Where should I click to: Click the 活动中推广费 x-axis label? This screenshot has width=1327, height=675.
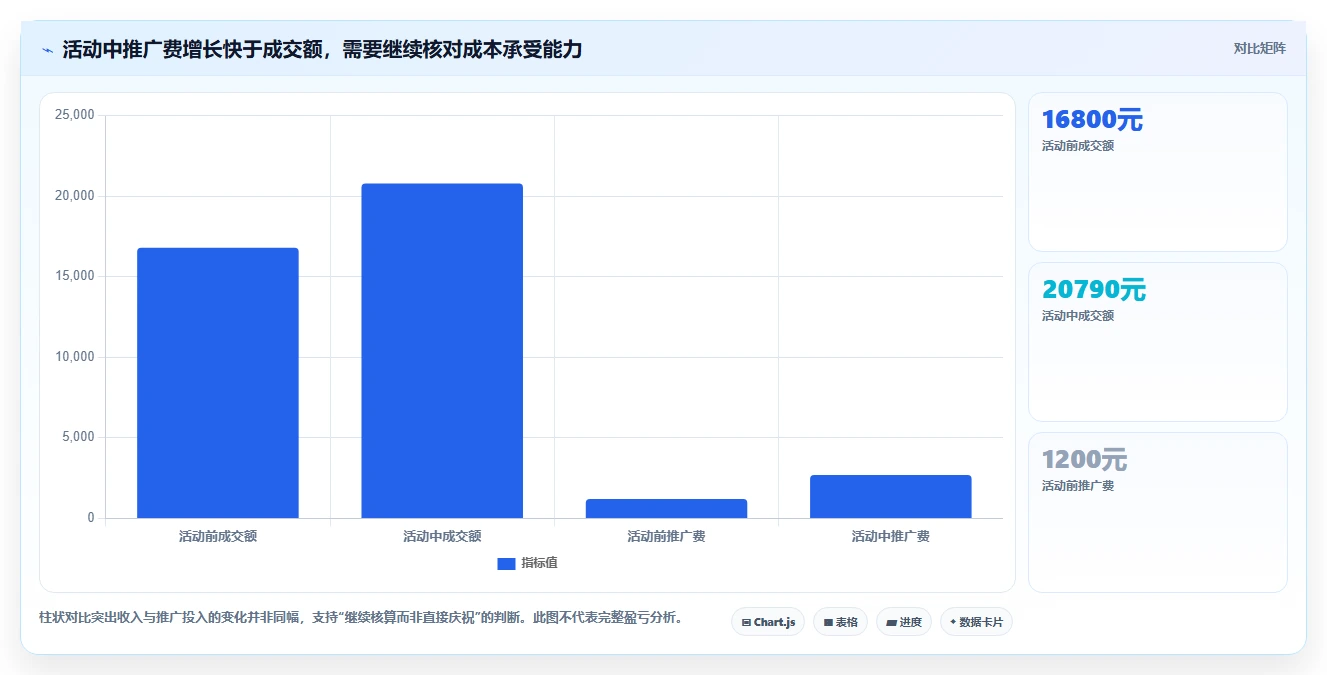890,536
